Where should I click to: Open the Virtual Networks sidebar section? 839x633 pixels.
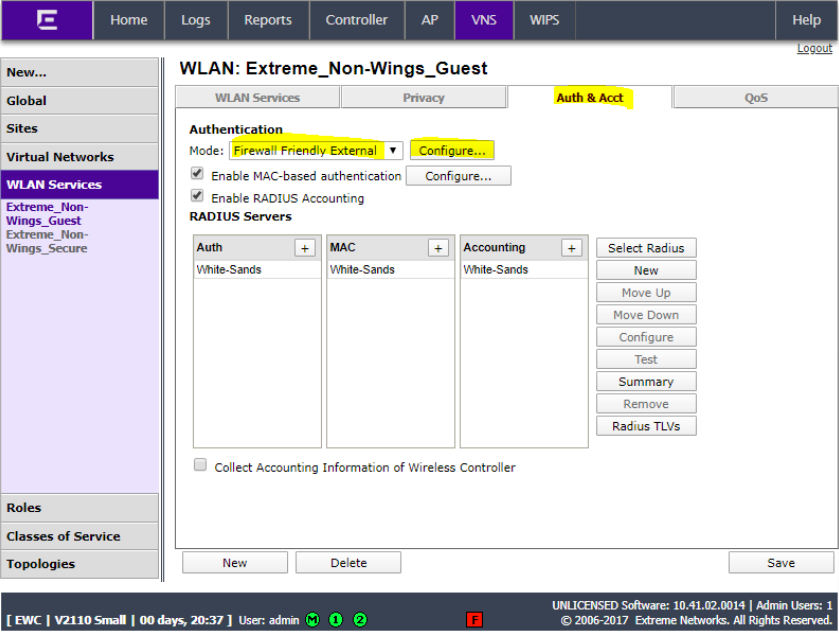[80, 157]
